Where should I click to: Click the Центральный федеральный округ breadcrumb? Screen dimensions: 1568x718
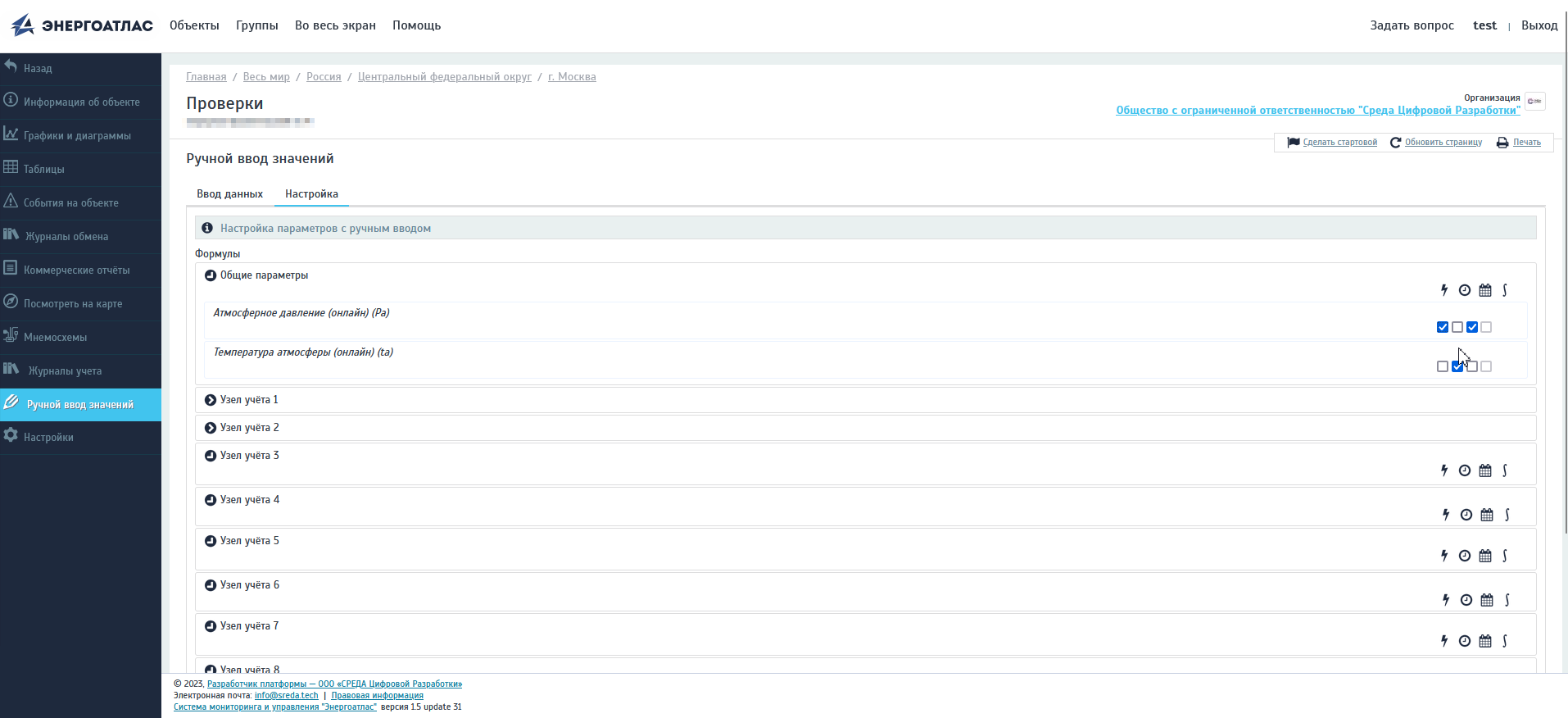pos(444,77)
